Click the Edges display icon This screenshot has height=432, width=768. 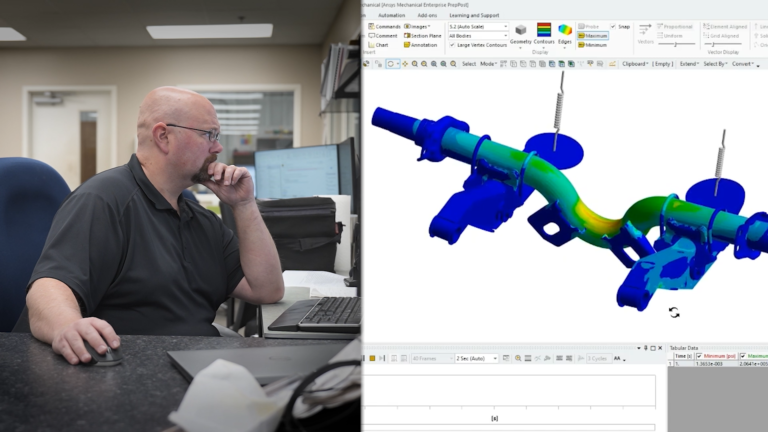point(565,33)
